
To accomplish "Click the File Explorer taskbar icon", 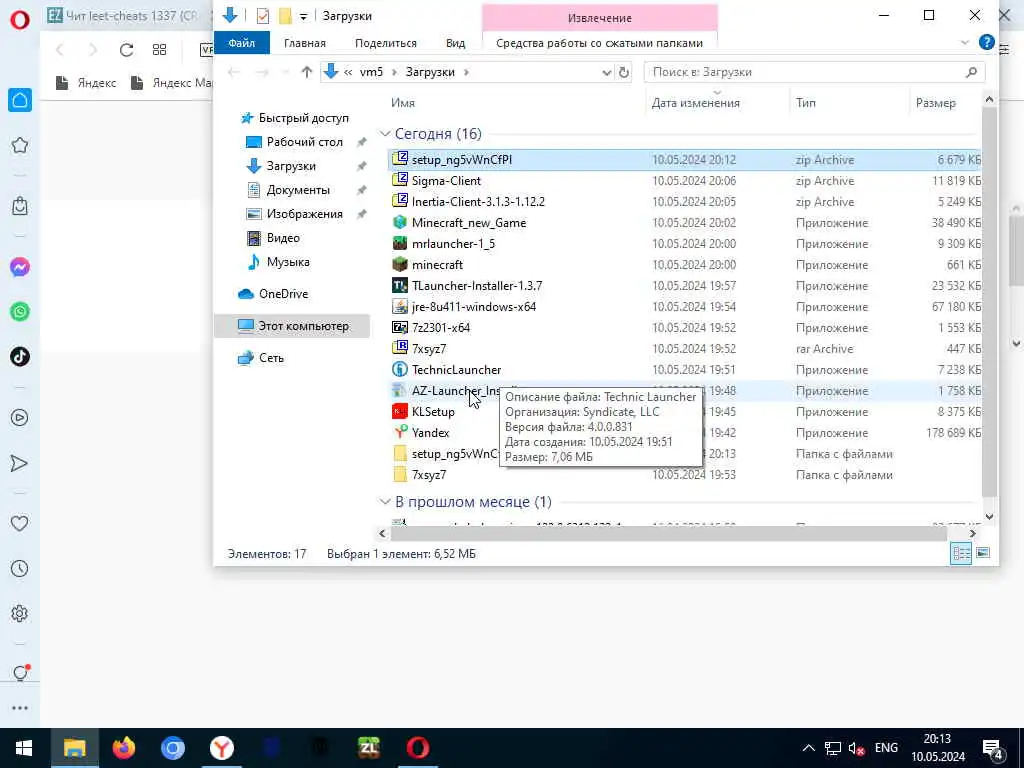I will click(74, 748).
